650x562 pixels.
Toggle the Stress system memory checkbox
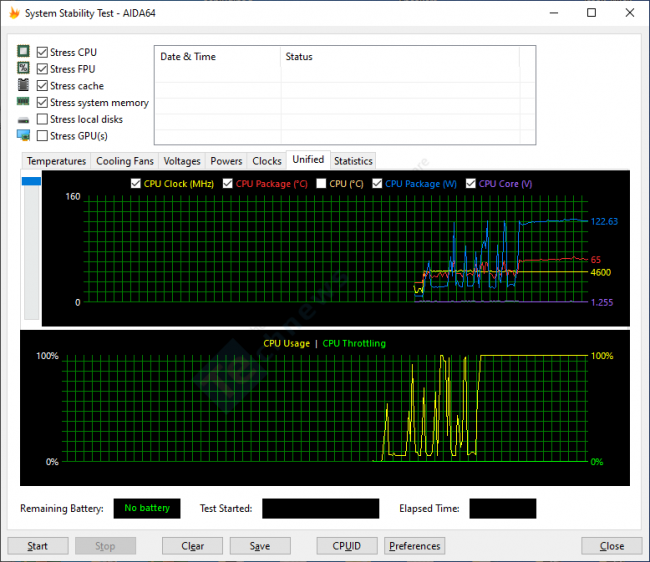[x=42, y=102]
